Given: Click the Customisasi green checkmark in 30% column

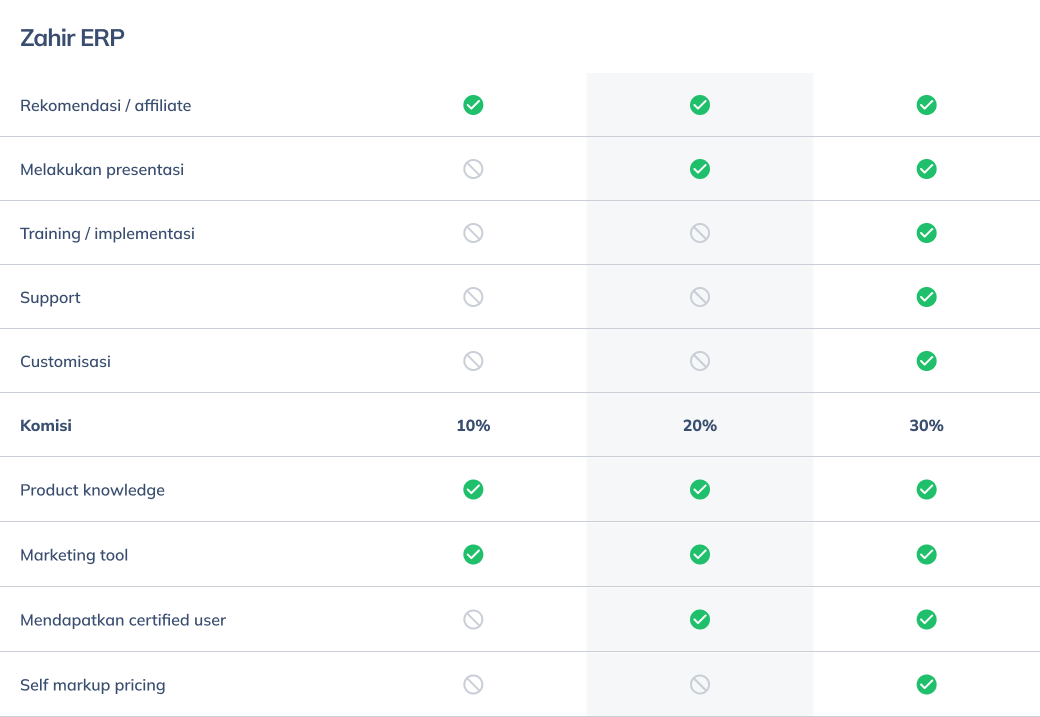Looking at the screenshot, I should point(927,361).
